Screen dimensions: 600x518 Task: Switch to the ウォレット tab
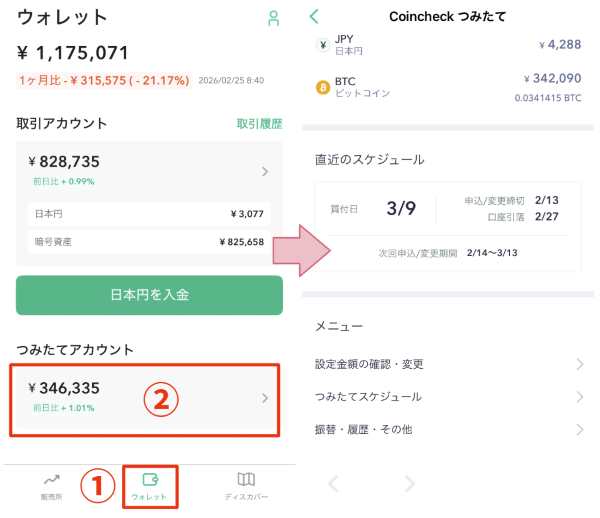tap(149, 485)
